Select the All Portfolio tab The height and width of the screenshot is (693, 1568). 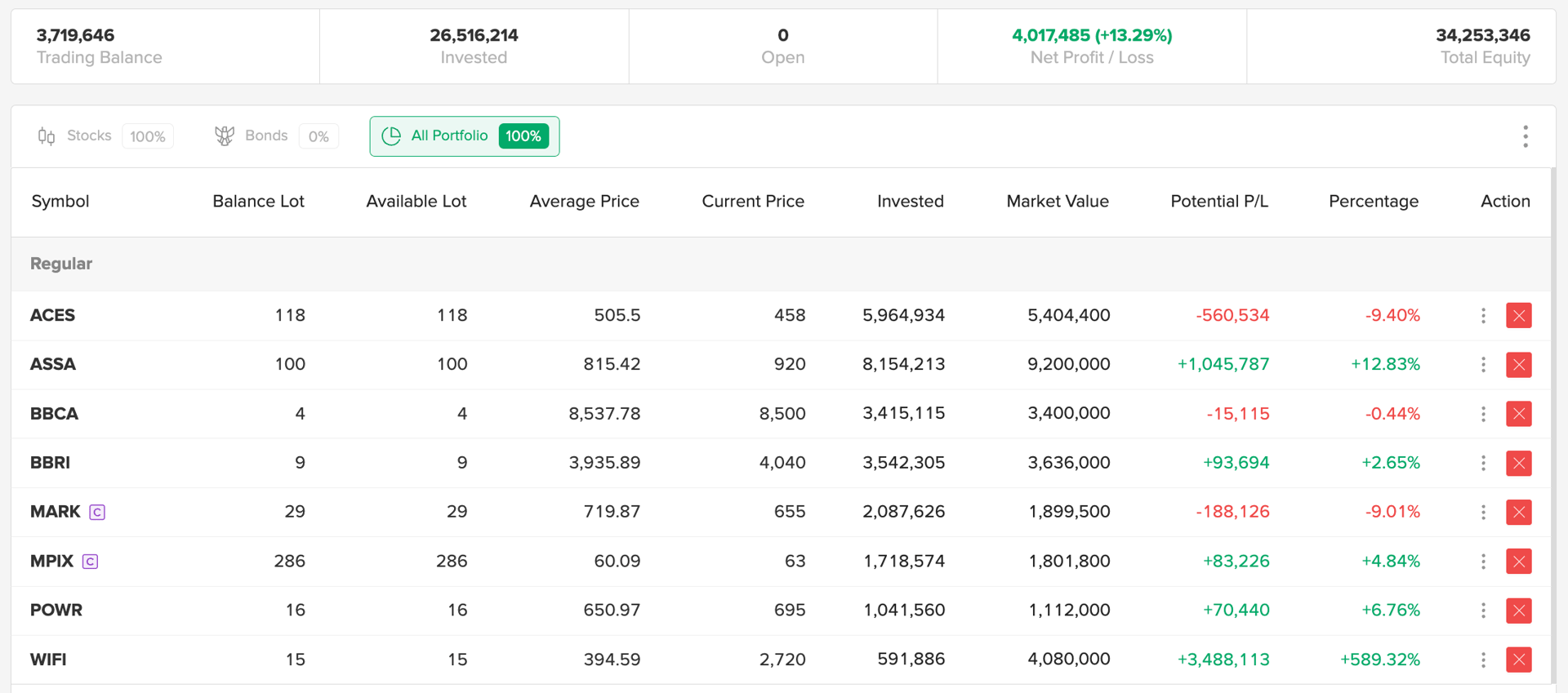coord(464,136)
